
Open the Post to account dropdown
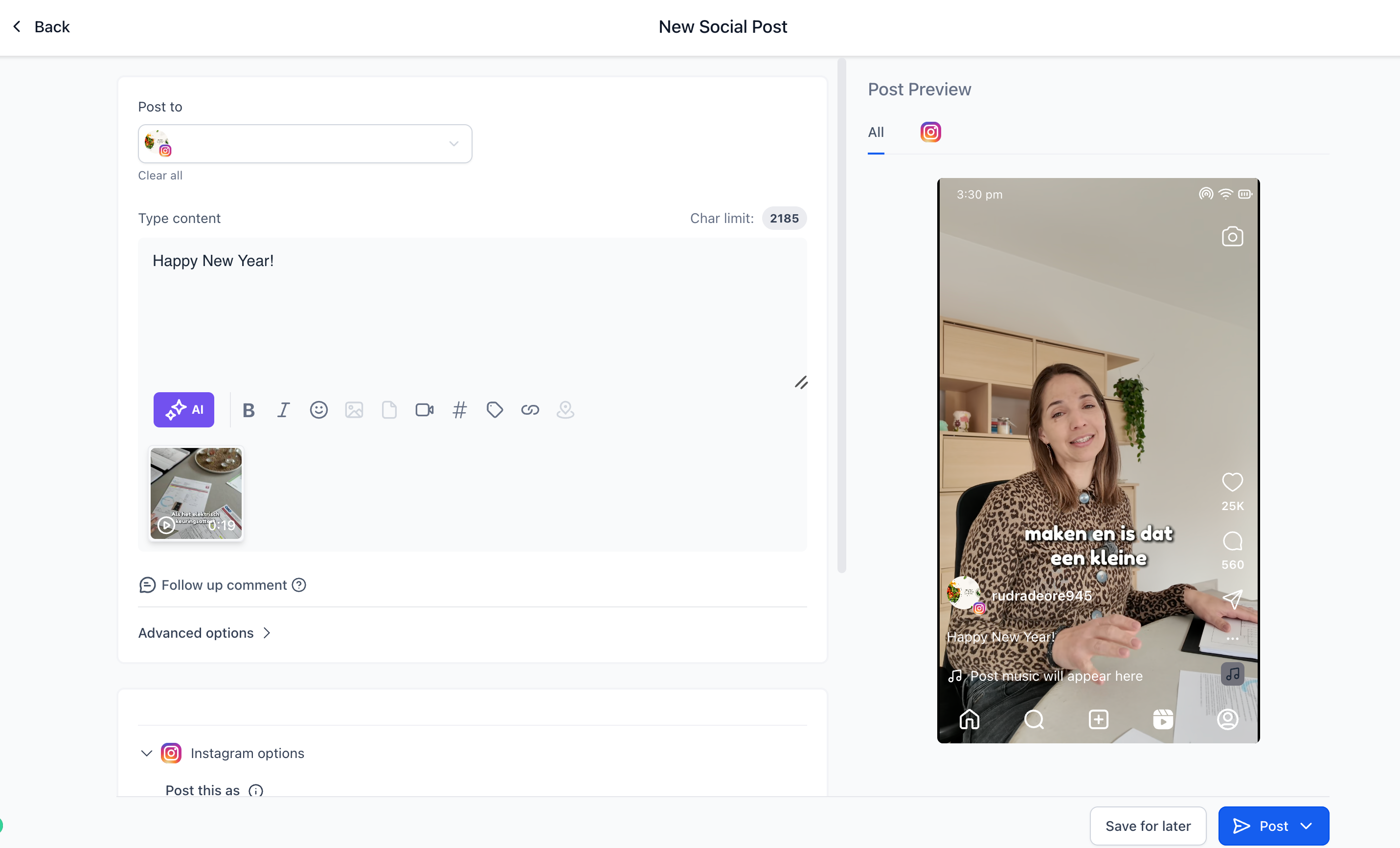pos(305,144)
